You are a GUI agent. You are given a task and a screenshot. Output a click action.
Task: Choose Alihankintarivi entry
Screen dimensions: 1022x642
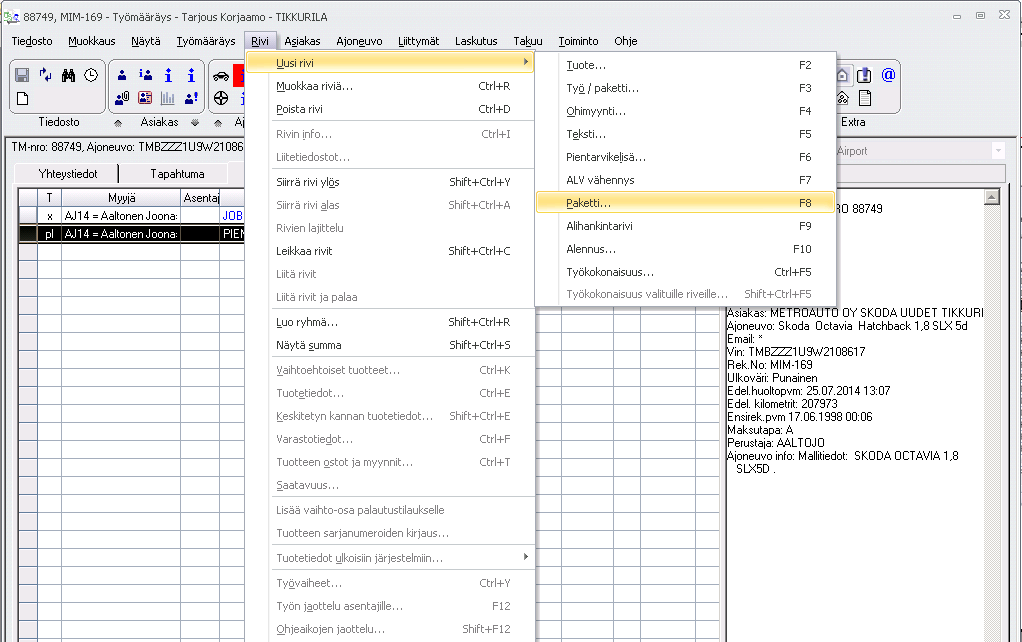(685, 226)
